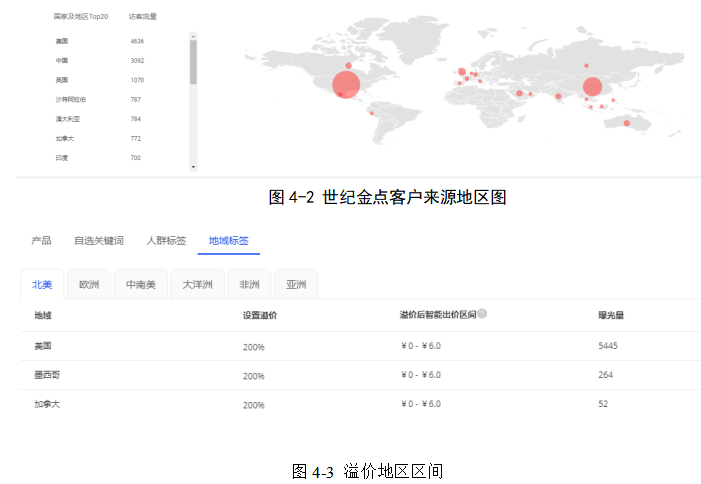Click visitor count 784
This screenshot has height=484, width=701.
pos(135,119)
